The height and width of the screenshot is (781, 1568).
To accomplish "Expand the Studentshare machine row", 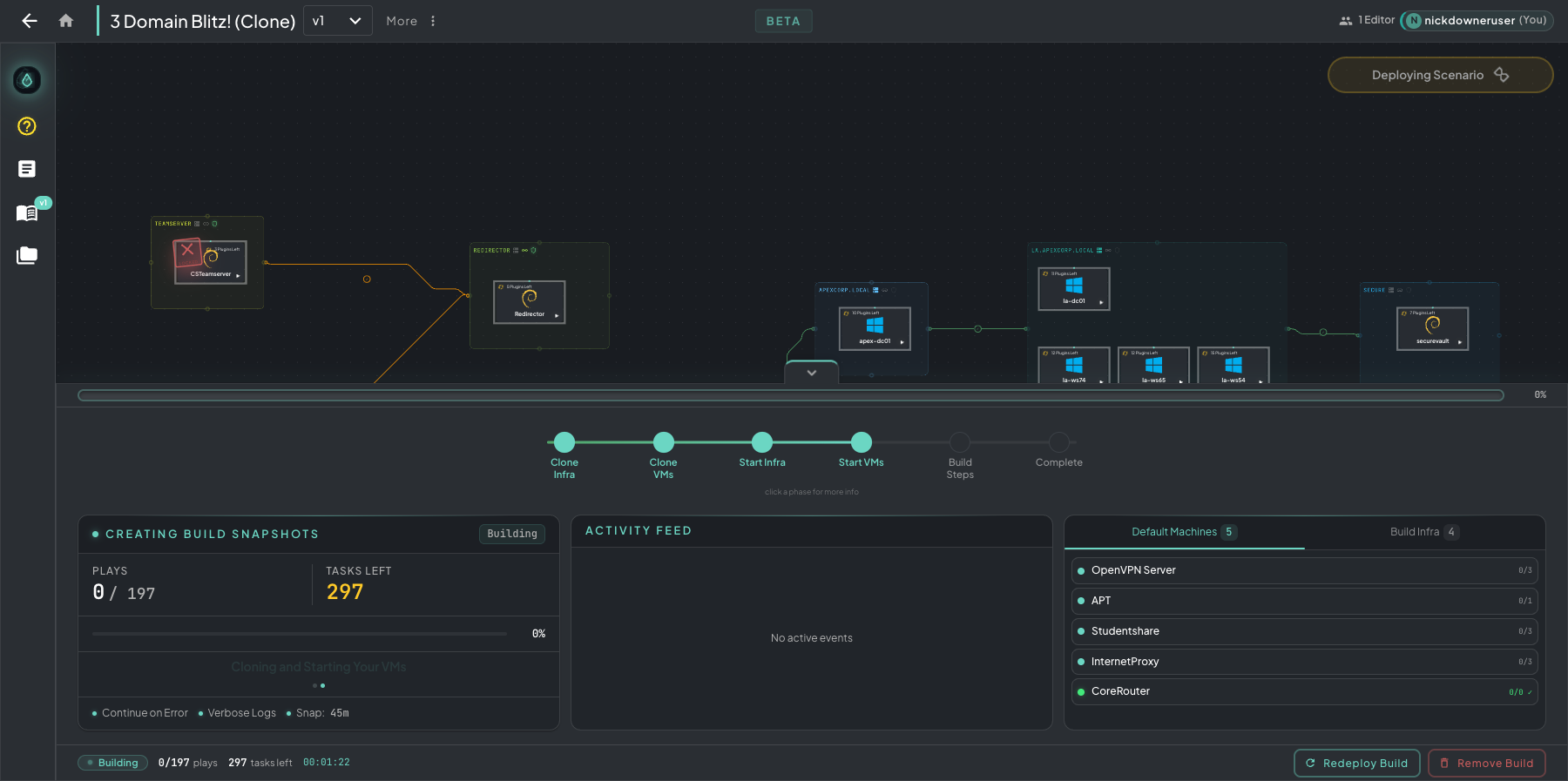I will coord(1304,631).
